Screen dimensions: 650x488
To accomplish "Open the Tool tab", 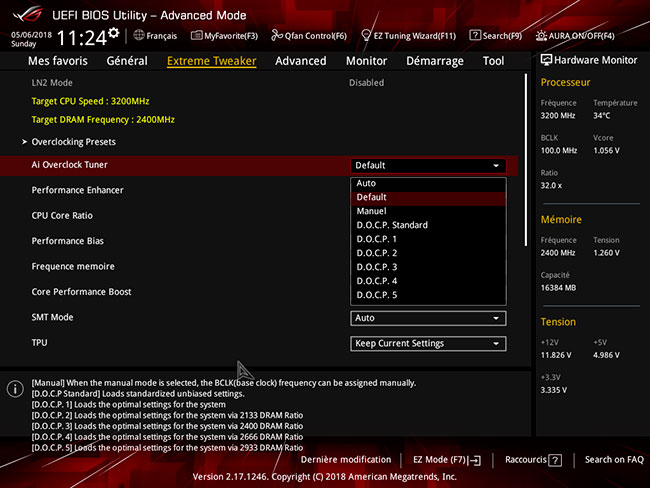I will (x=493, y=61).
